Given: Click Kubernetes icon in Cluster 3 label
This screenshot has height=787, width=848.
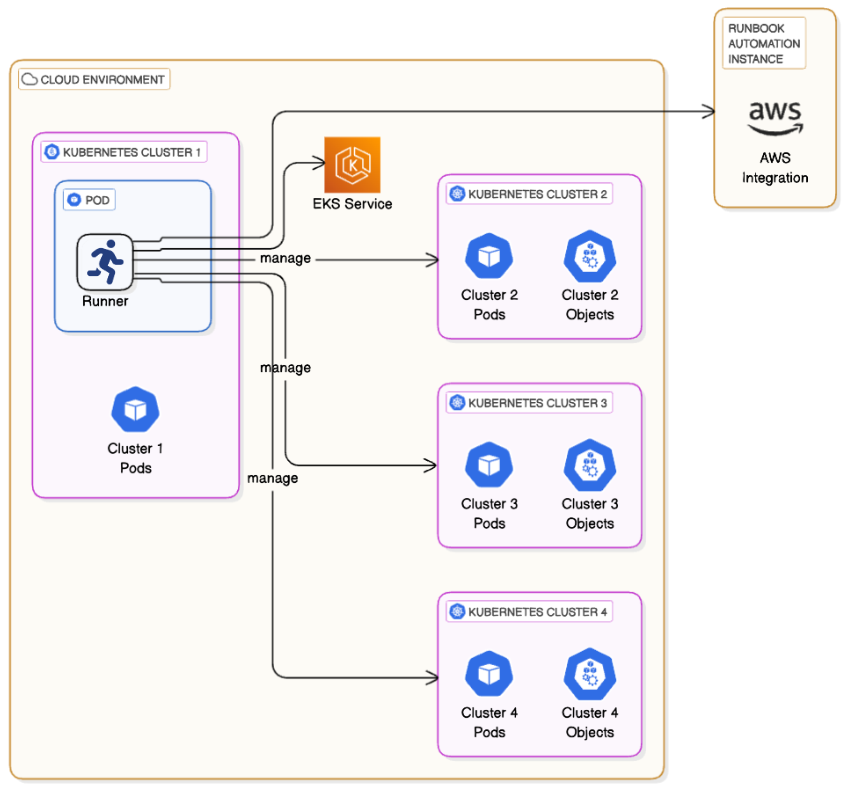Looking at the screenshot, I should pos(458,402).
